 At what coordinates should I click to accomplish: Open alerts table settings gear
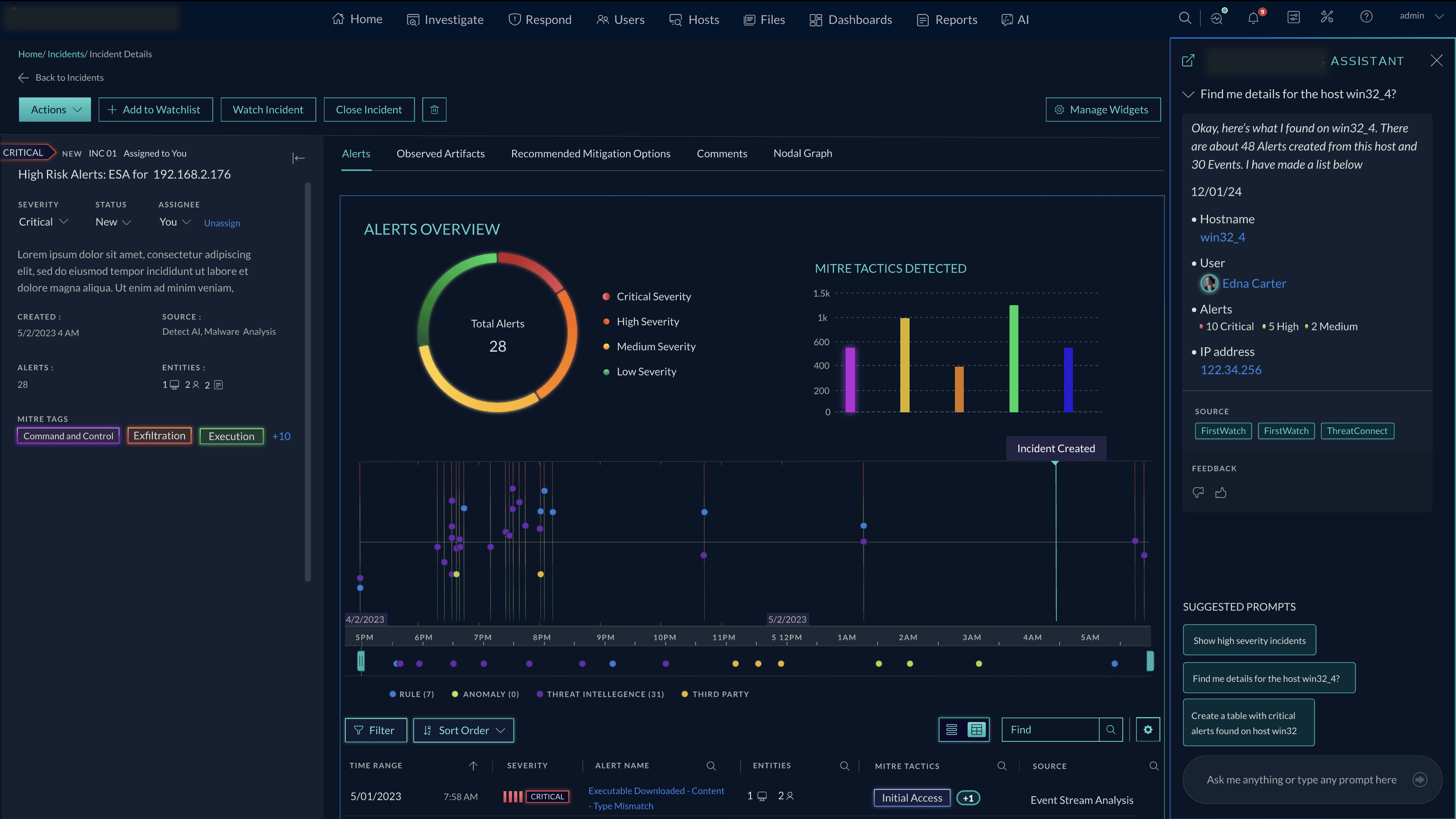click(1147, 730)
